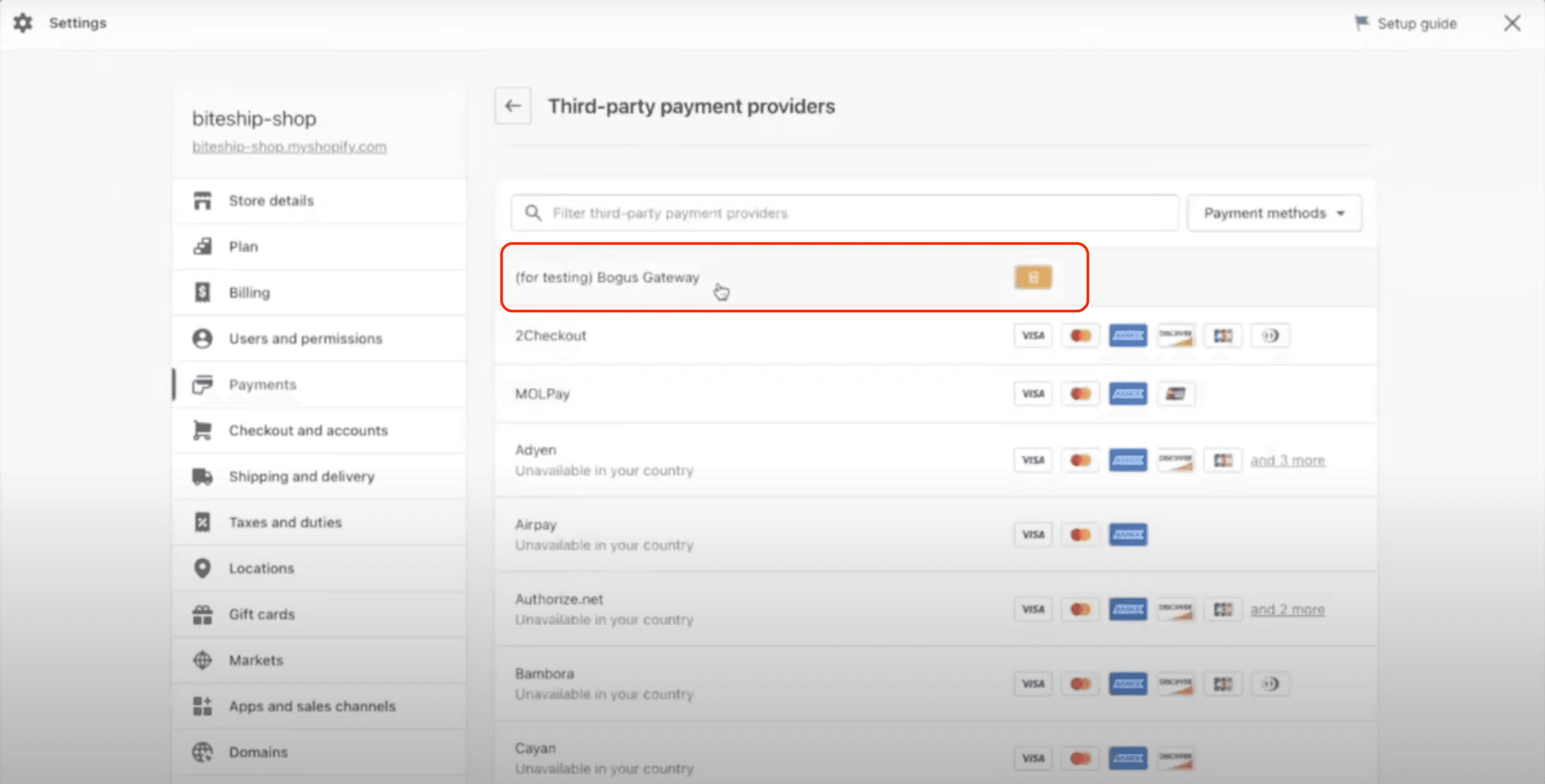Click the Shipping truck icon

(x=203, y=477)
